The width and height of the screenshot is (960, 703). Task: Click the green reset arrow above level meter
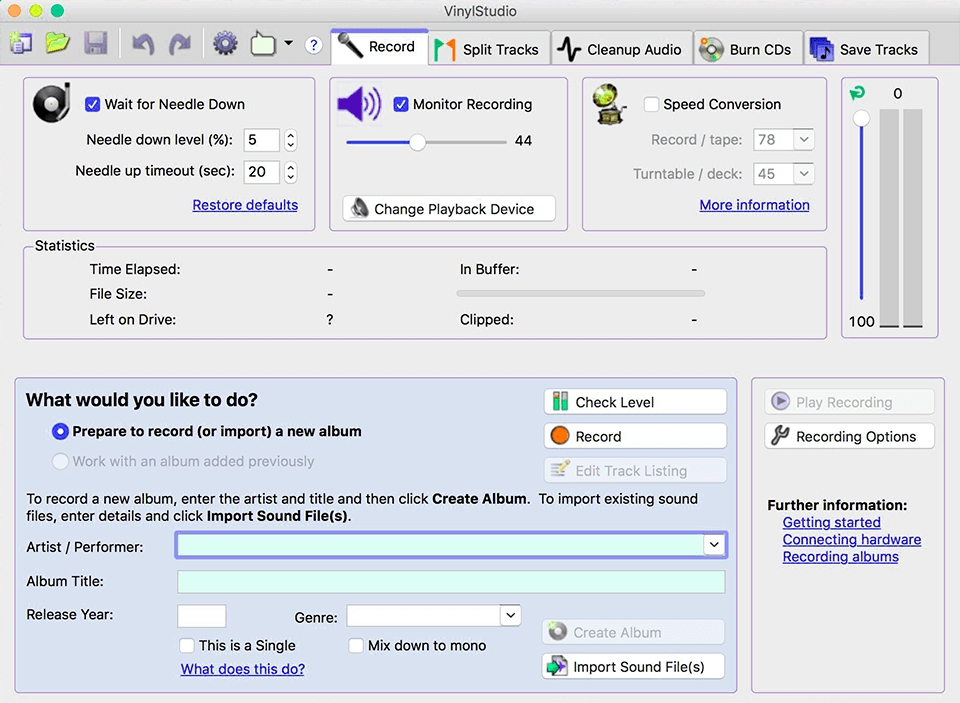pos(856,93)
